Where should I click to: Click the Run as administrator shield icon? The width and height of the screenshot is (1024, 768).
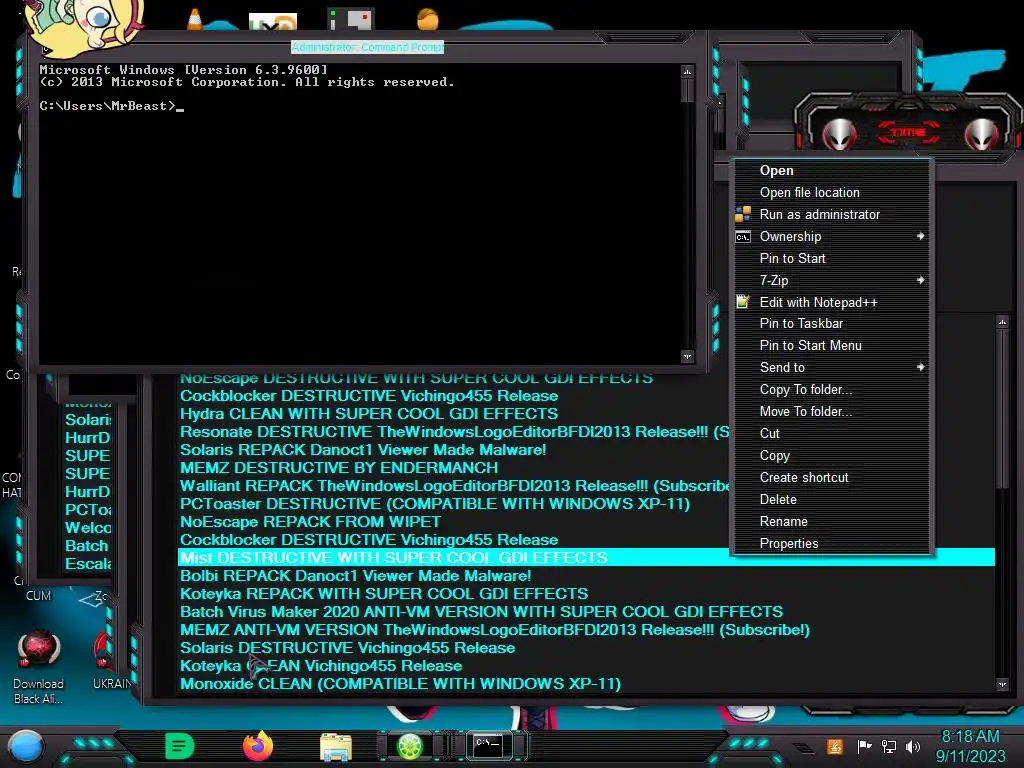coord(743,214)
